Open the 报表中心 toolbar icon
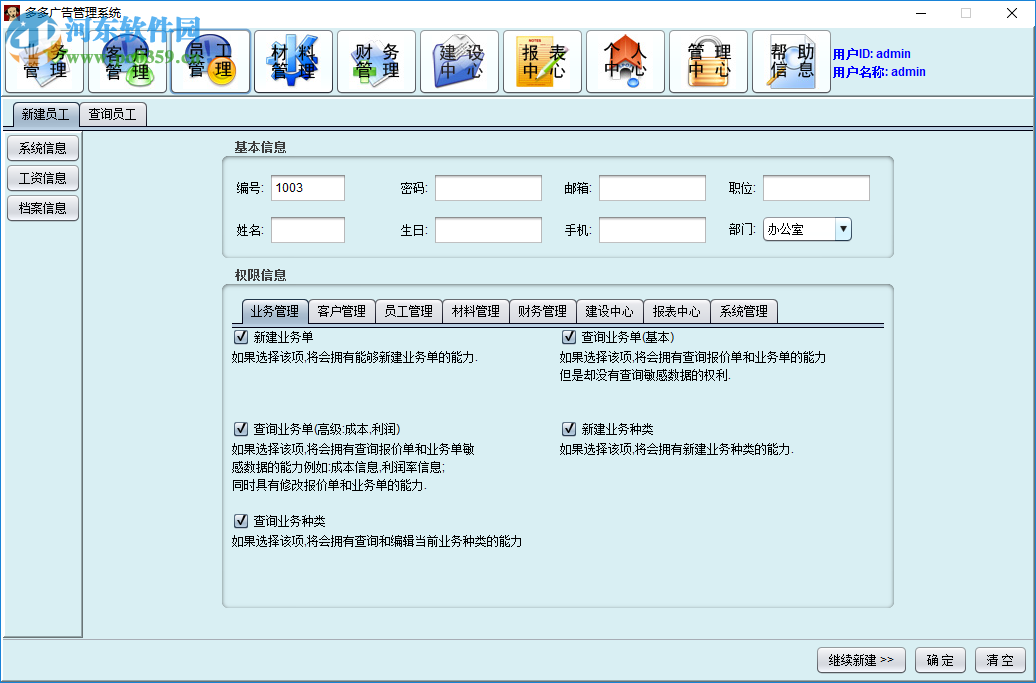 [x=542, y=61]
